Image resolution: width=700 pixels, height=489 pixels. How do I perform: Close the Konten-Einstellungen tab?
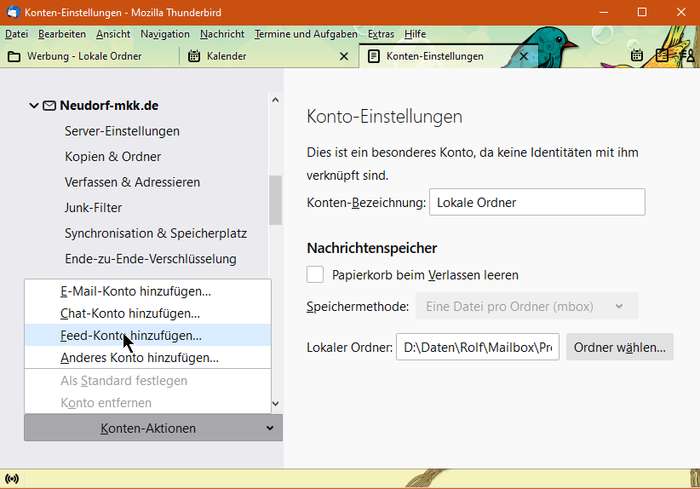click(522, 56)
